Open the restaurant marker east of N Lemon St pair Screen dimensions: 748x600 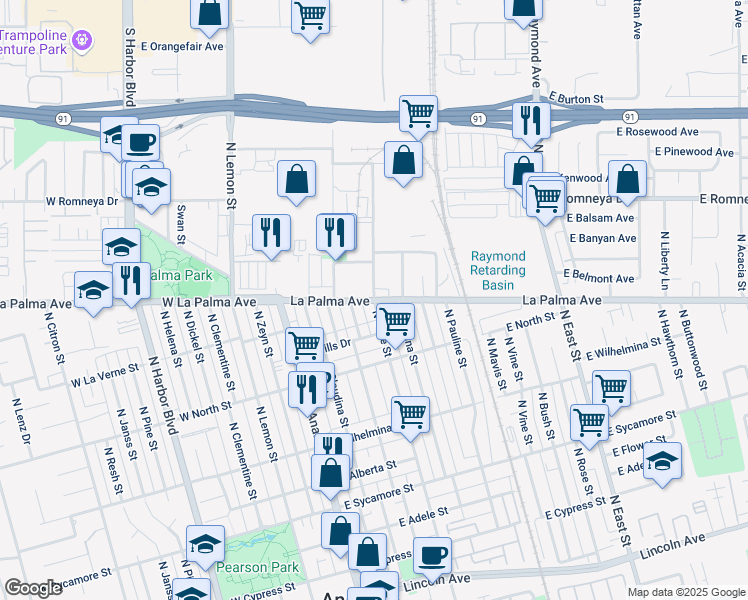coord(336,232)
